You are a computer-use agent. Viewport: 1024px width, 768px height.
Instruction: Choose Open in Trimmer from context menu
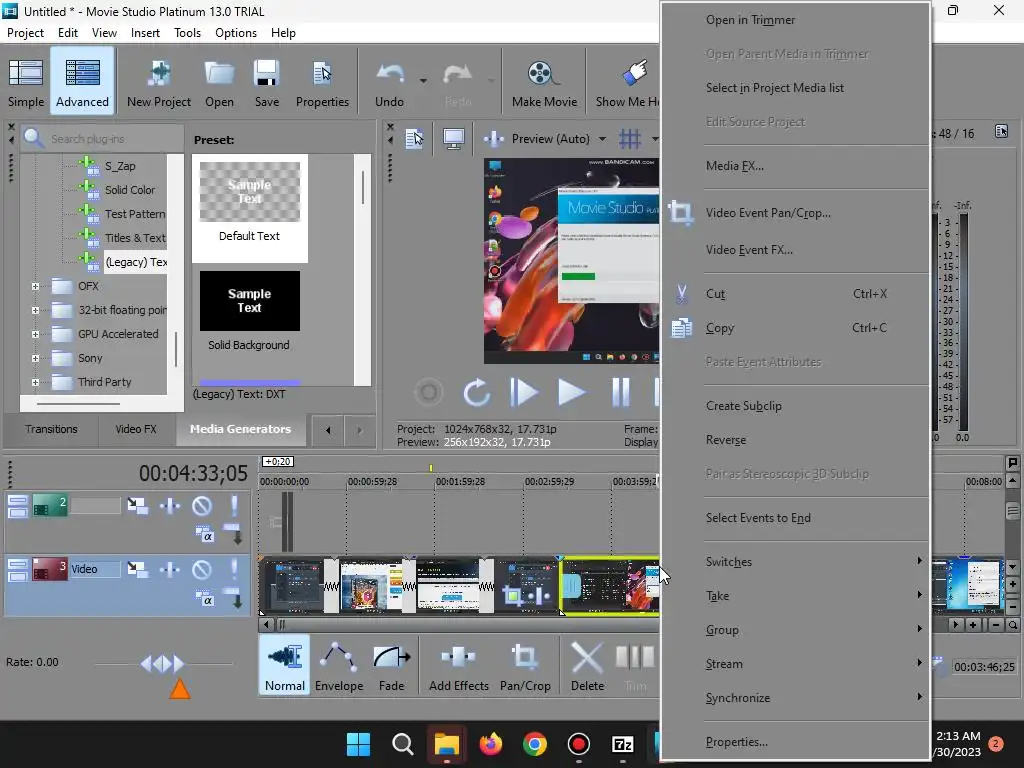point(796,20)
